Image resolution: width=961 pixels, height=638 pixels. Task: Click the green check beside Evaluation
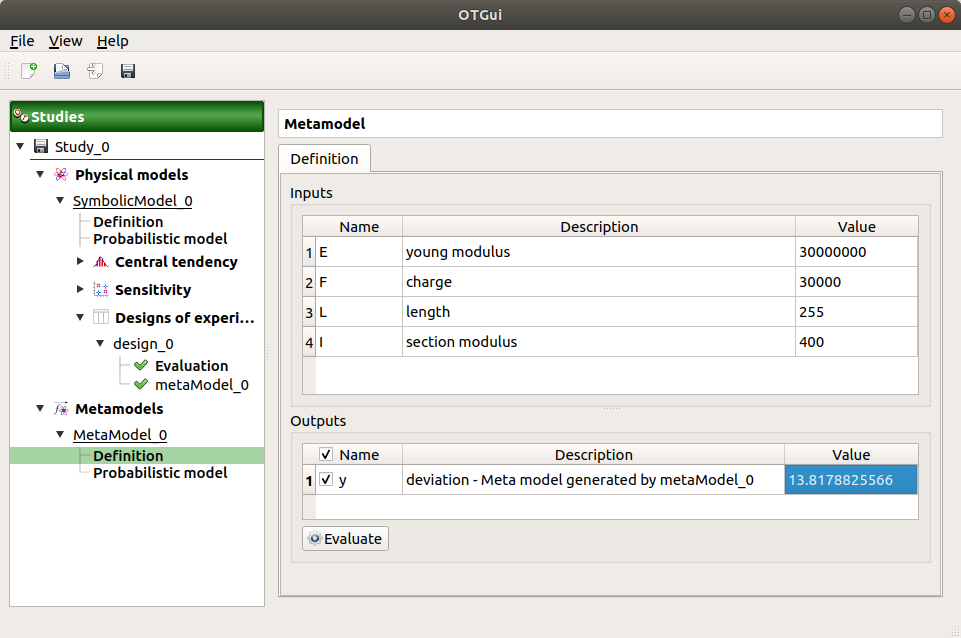click(x=140, y=365)
